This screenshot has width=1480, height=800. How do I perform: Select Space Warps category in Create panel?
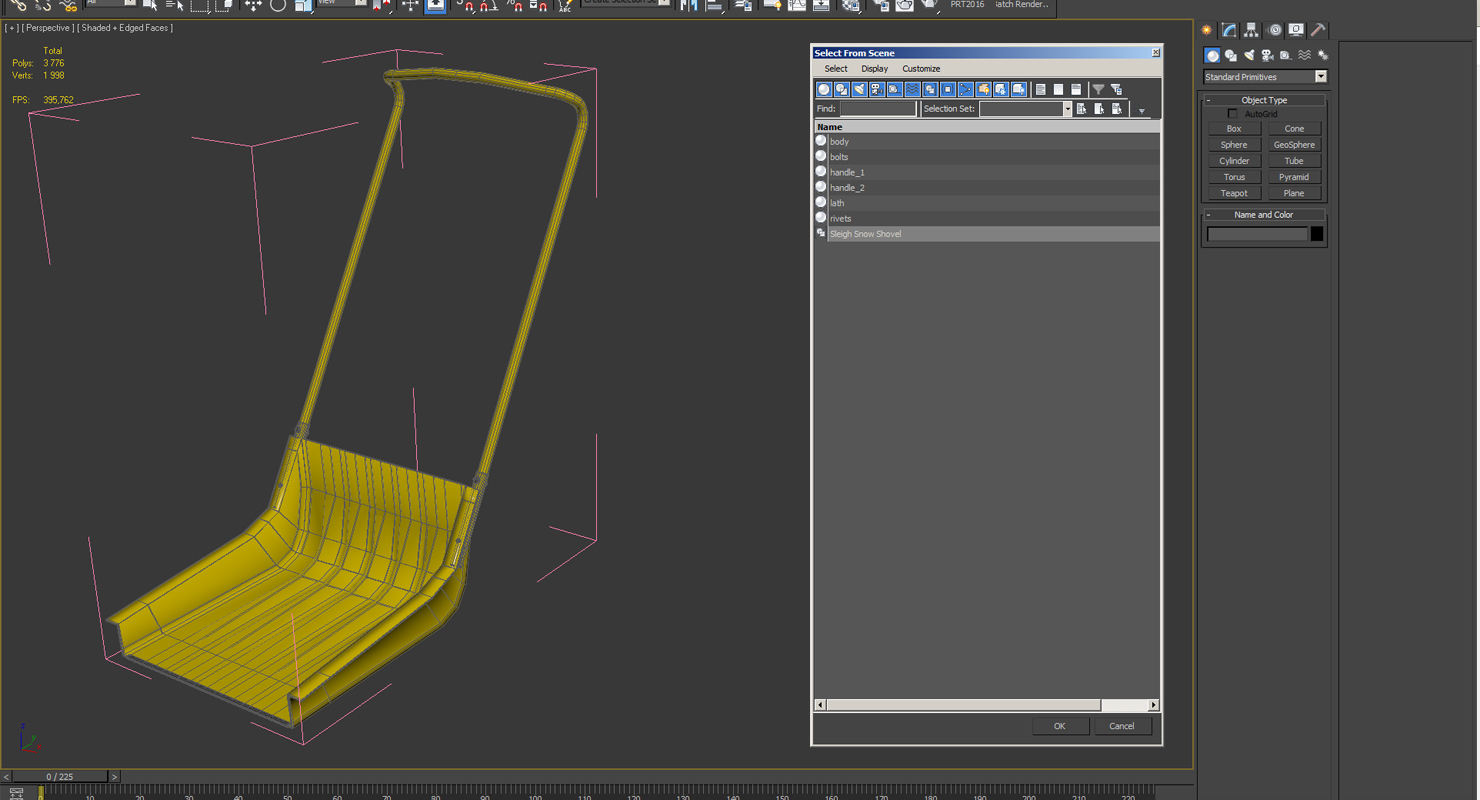click(1304, 56)
